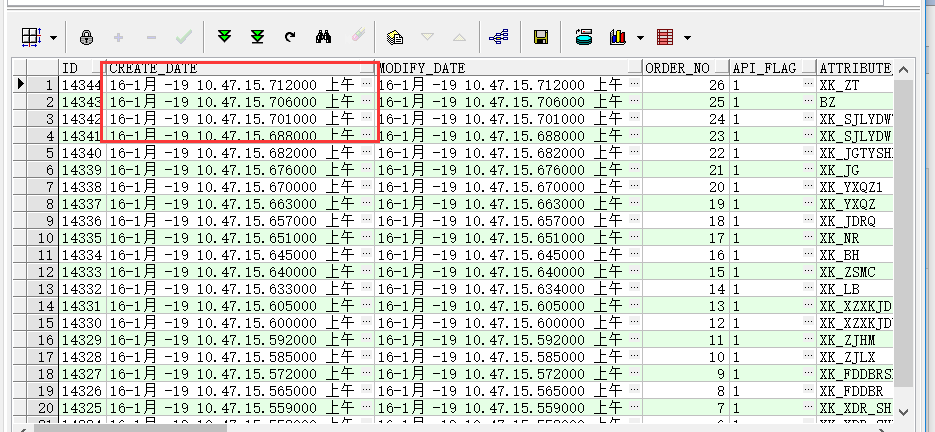Click the Previous Record up-triangle icon

coord(459,37)
